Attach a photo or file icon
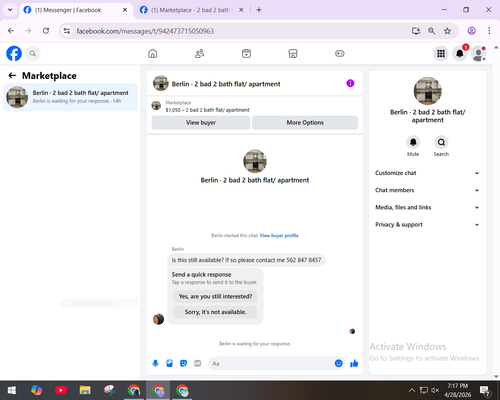500x400 pixels. click(169, 363)
